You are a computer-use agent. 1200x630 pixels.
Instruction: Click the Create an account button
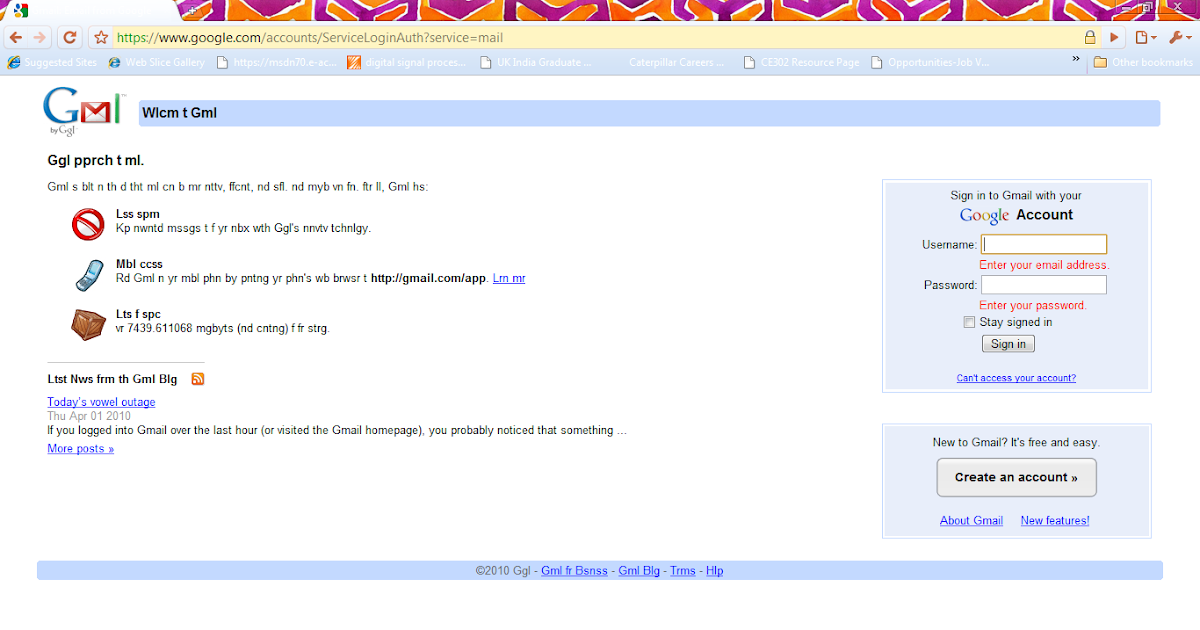click(x=1016, y=477)
